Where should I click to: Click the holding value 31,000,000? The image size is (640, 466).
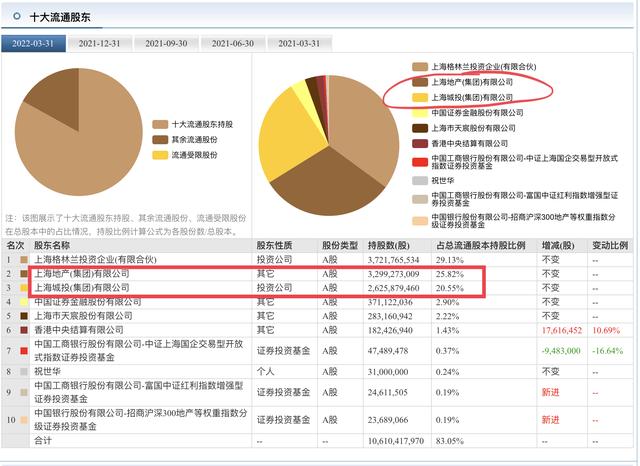388,372
